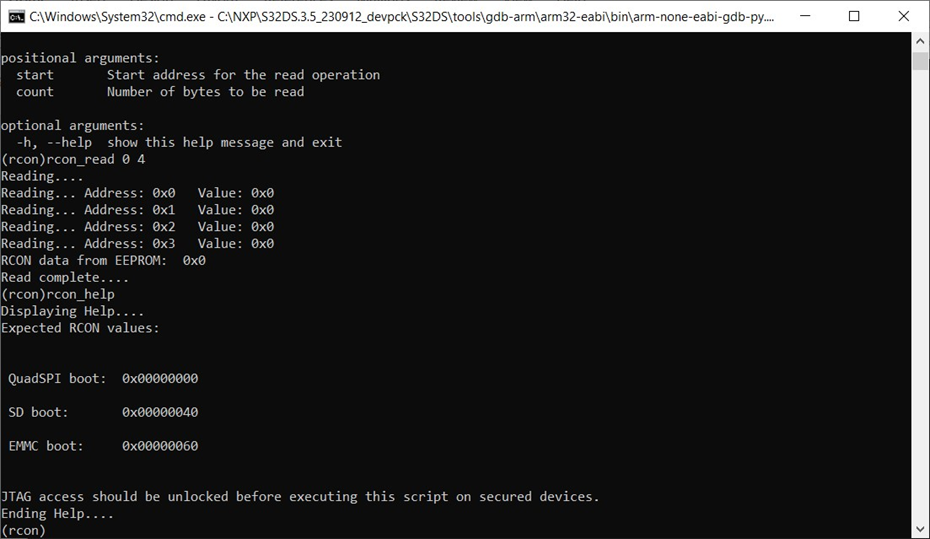Open the cmd.exe system menu icon

[17, 17]
